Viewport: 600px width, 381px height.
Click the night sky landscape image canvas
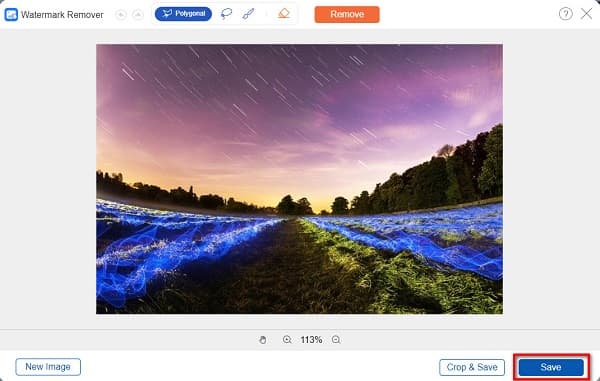pos(299,179)
